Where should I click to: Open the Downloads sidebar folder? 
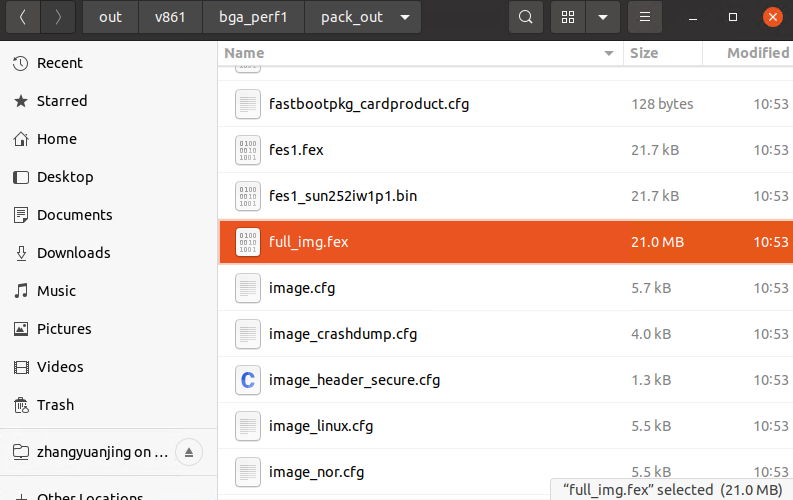pyautogui.click(x=73, y=253)
